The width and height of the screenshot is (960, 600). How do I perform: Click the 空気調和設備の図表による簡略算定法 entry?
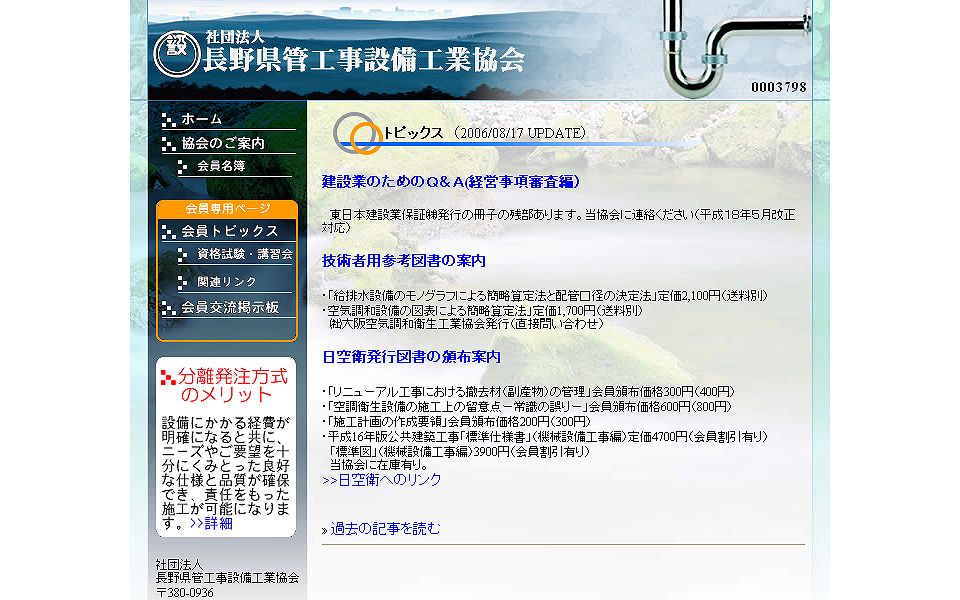pos(482,310)
